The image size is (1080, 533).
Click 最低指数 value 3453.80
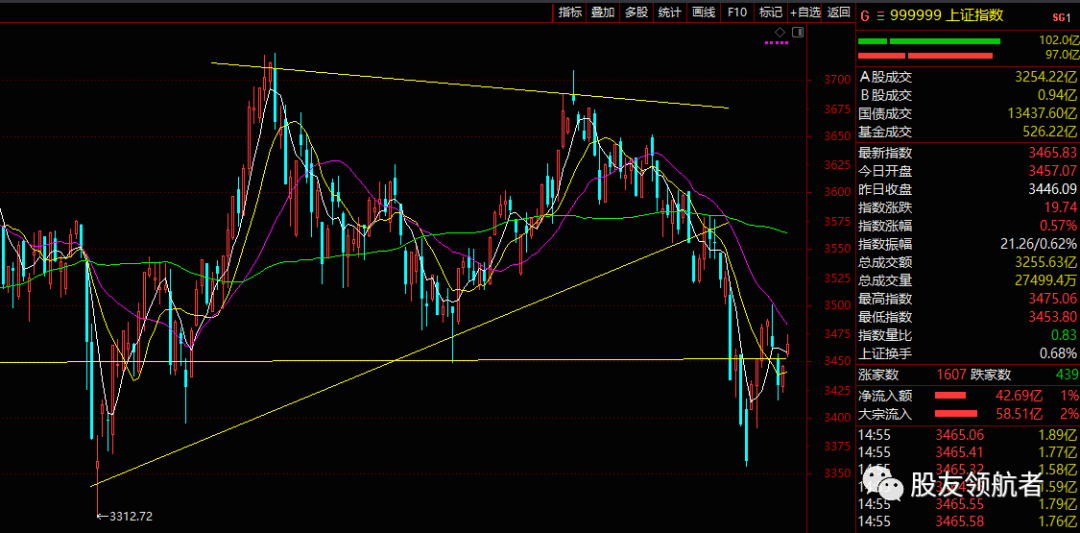click(x=1050, y=317)
